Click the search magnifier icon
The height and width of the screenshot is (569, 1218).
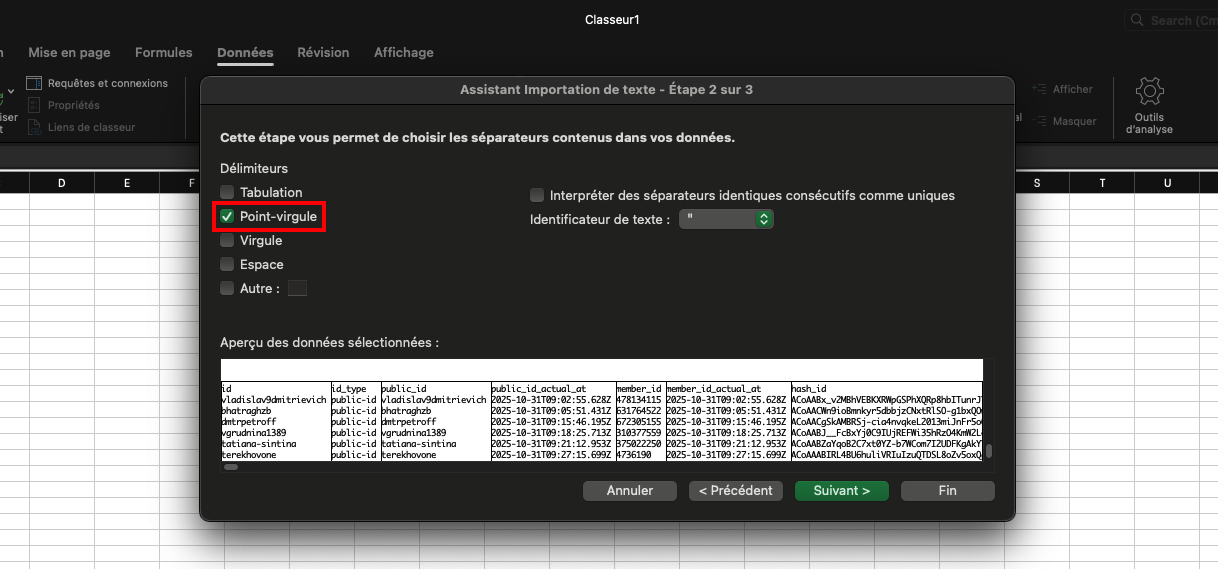coord(1138,20)
